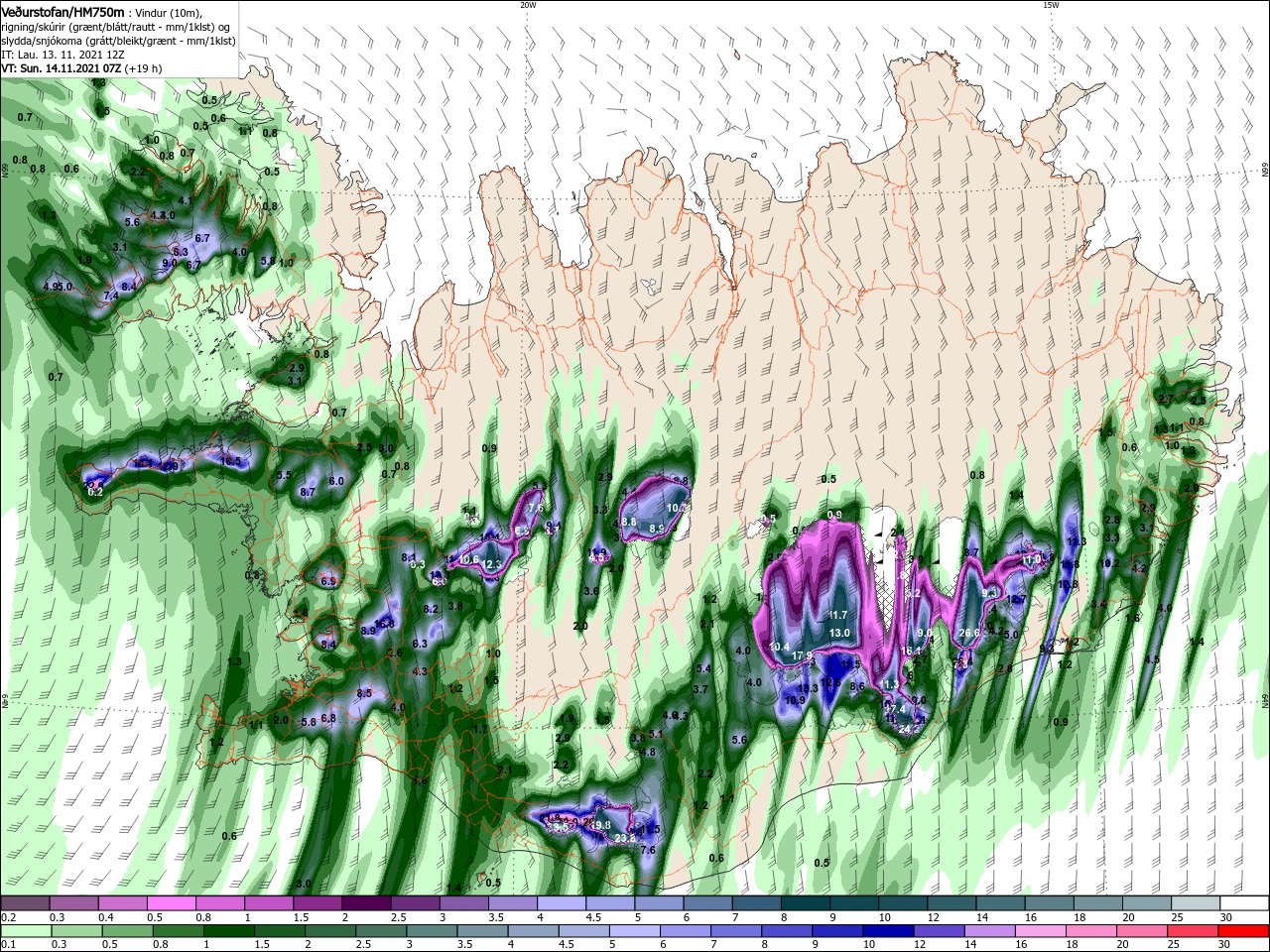Click the map title Veðurstofan/HM750m
Screen dimensions: 1270x952
[x=63, y=12]
